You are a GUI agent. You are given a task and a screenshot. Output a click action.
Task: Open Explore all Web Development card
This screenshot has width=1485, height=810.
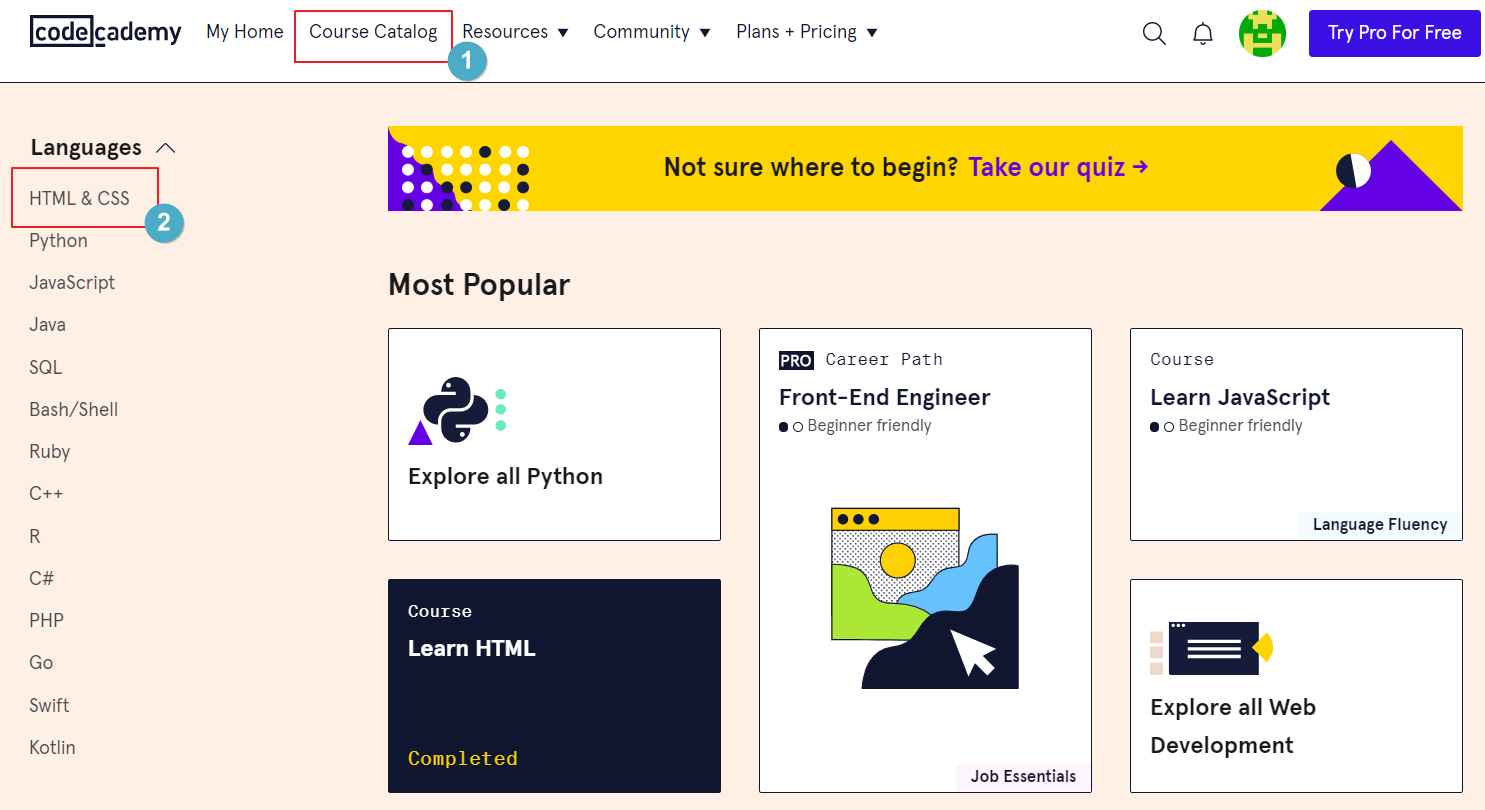pos(1296,686)
